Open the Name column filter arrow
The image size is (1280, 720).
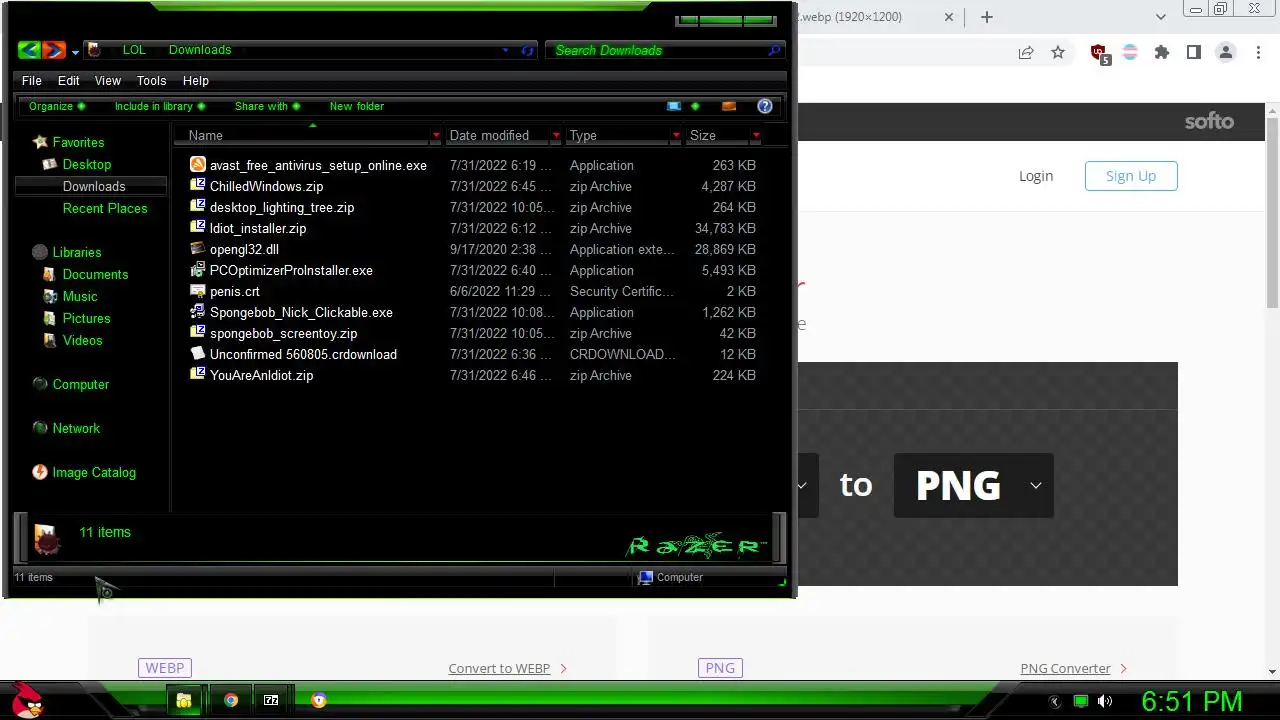tap(436, 135)
